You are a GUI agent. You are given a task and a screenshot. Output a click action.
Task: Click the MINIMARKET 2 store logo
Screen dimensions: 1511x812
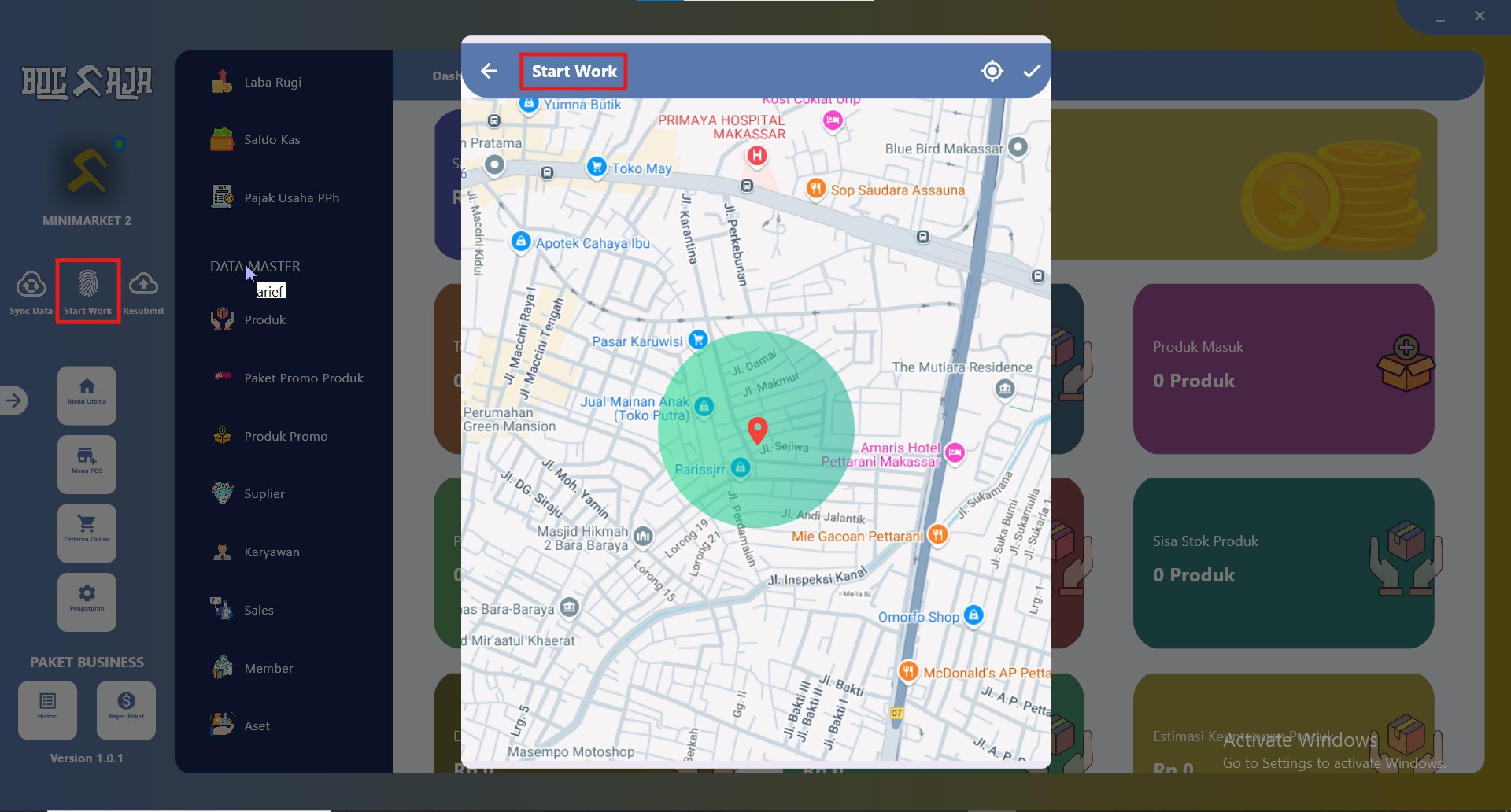coord(87,171)
